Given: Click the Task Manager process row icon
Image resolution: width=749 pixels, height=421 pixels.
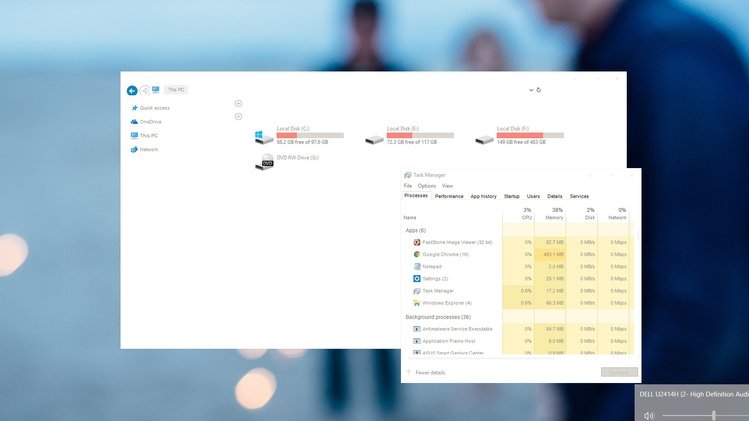Looking at the screenshot, I should (417, 291).
